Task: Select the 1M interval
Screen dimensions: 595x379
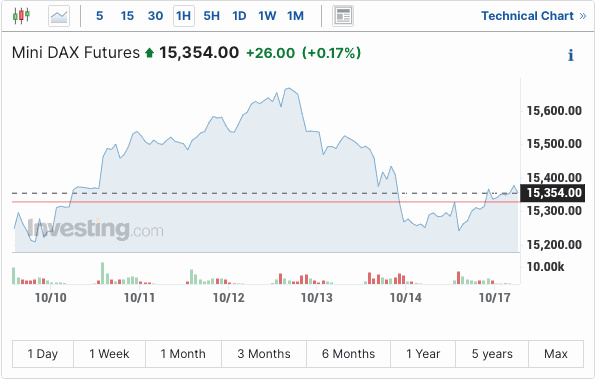Action: pyautogui.click(x=295, y=16)
